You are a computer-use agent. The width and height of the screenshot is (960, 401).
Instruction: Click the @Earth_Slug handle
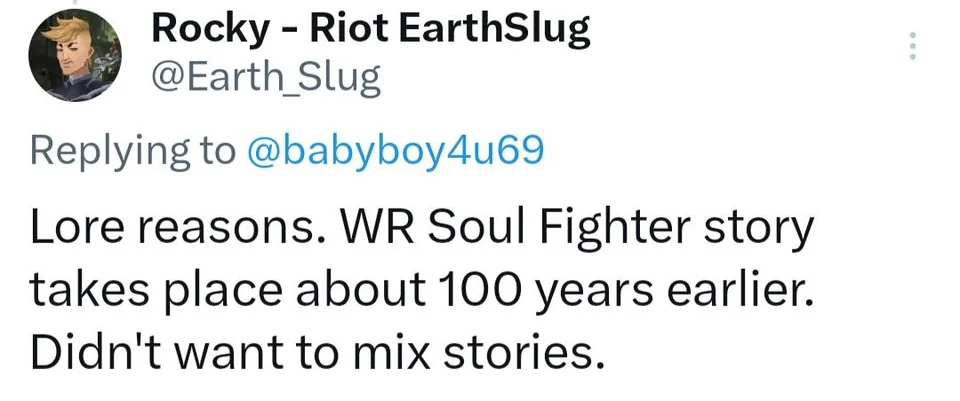tap(266, 77)
